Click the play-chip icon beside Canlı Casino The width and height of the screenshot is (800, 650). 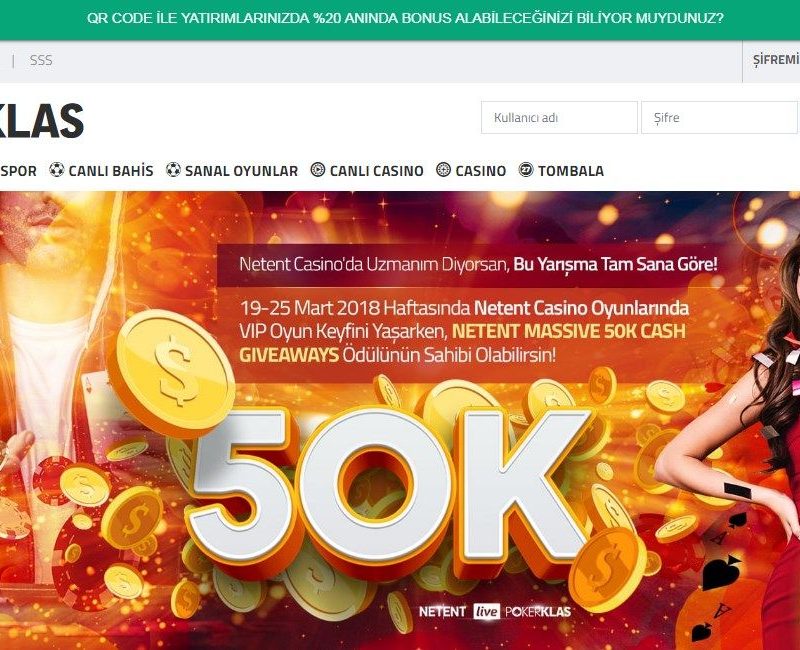318,170
